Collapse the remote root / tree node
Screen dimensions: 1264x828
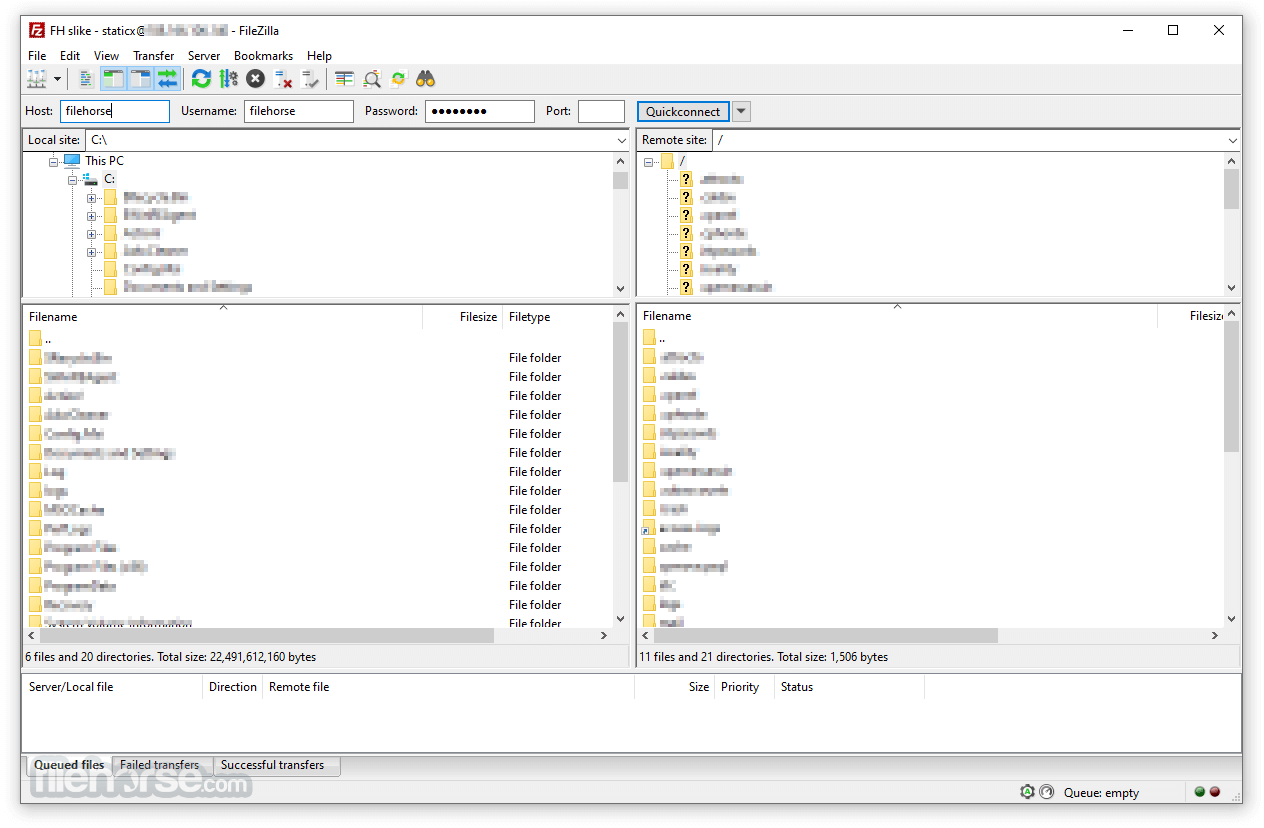click(x=648, y=161)
